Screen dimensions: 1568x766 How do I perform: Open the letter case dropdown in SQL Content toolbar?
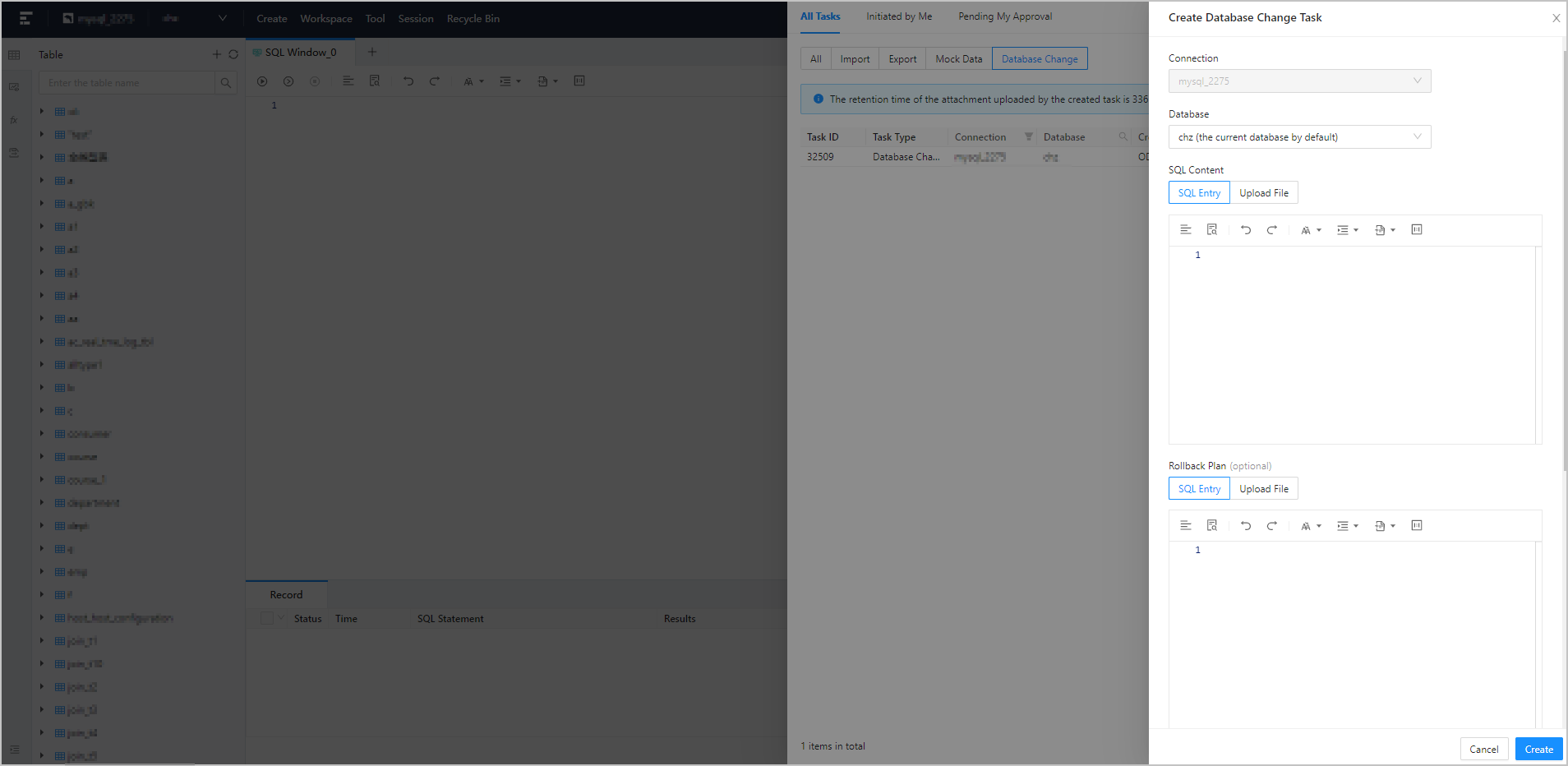[x=1312, y=231]
